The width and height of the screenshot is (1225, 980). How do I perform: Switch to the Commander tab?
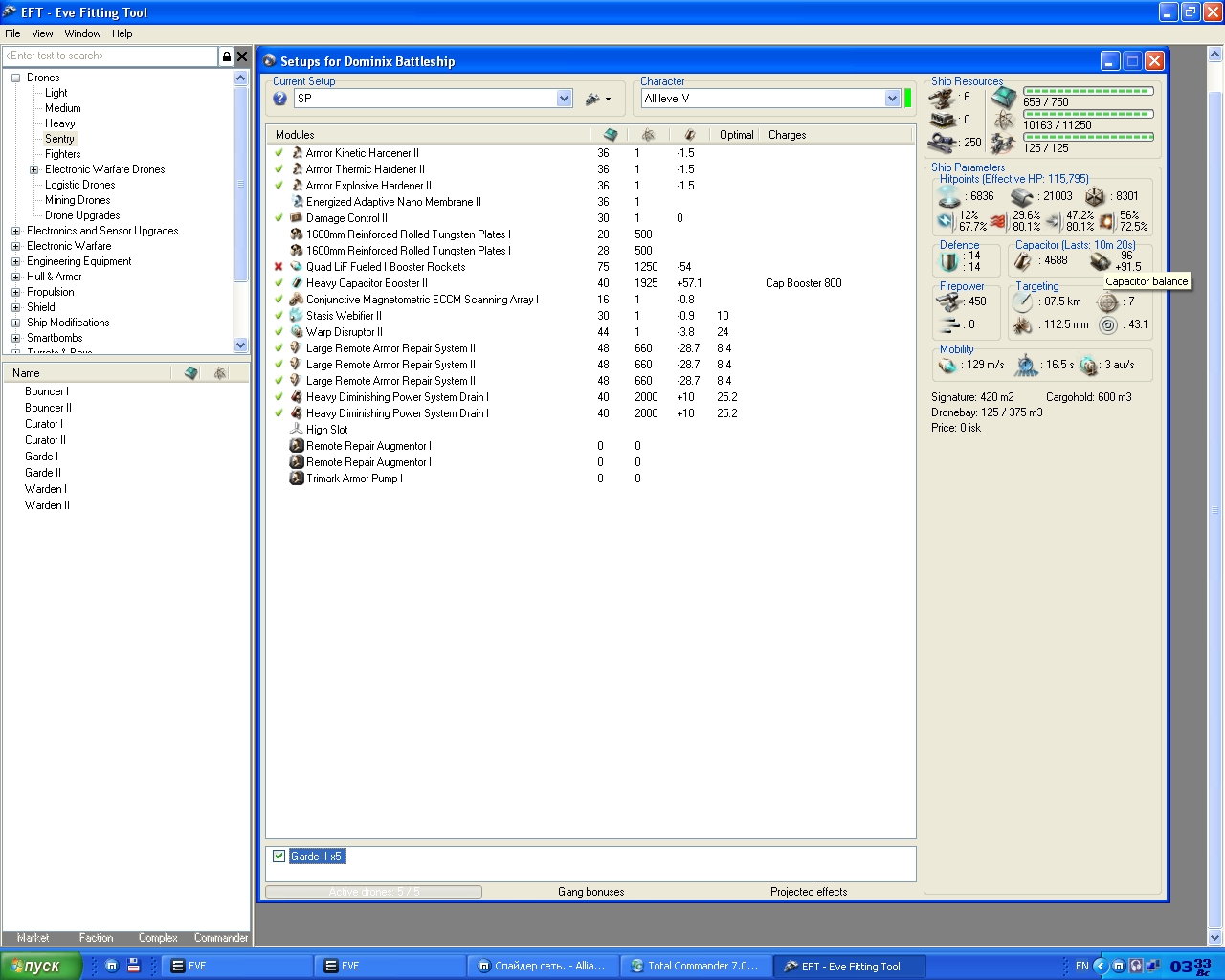point(221,938)
